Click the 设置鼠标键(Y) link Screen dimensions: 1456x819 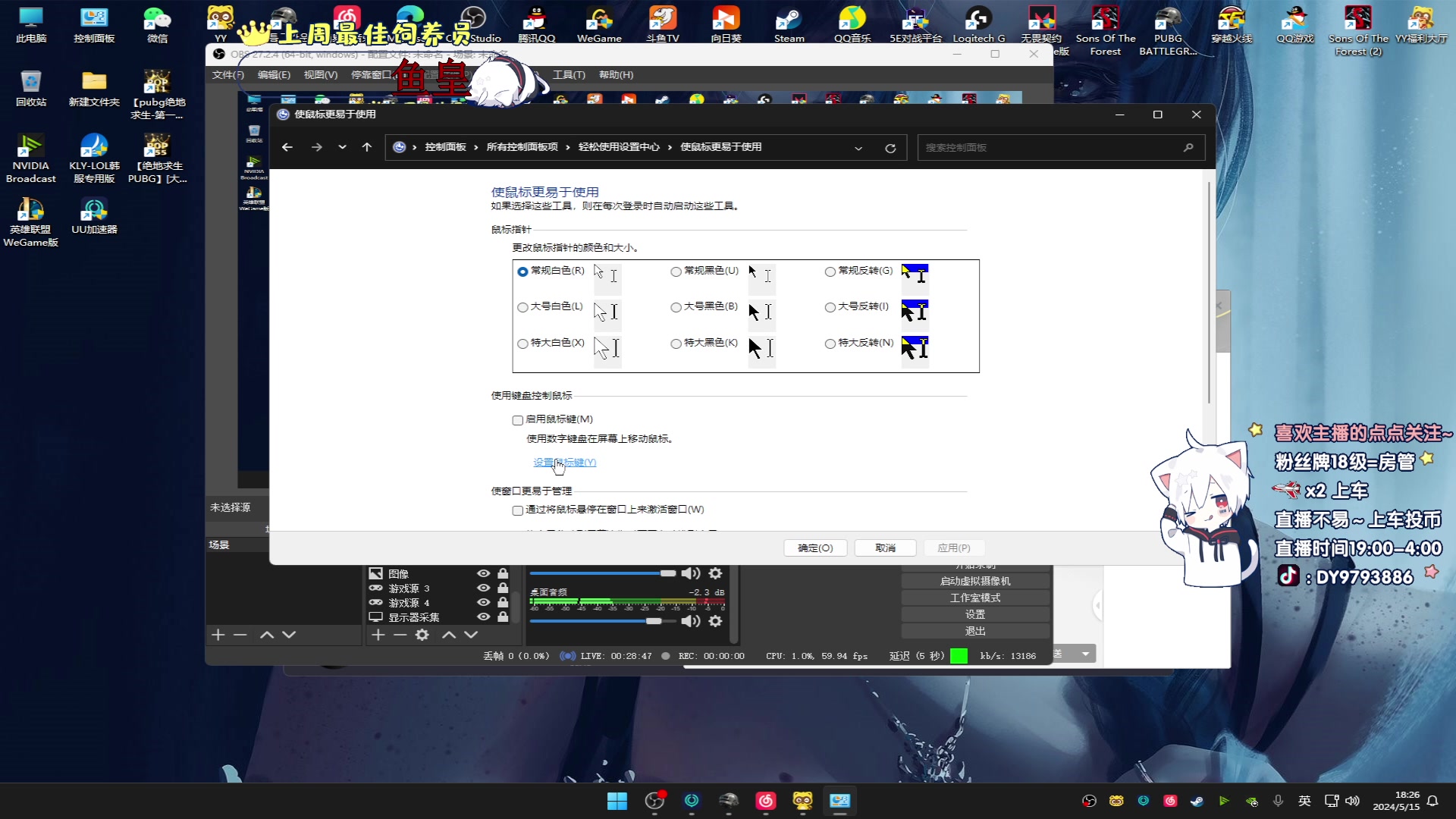[565, 463]
